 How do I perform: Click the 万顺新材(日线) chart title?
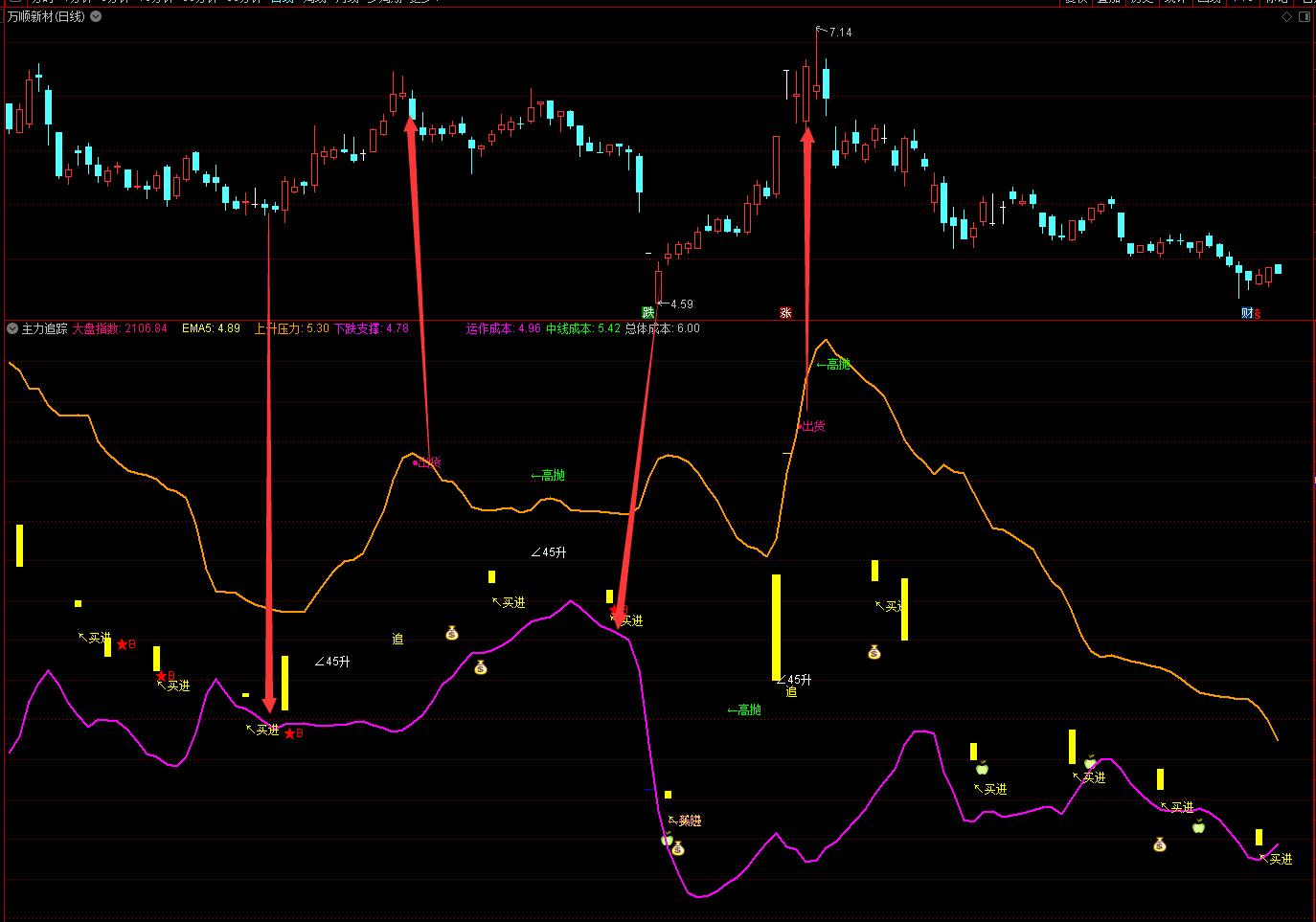tap(46, 17)
